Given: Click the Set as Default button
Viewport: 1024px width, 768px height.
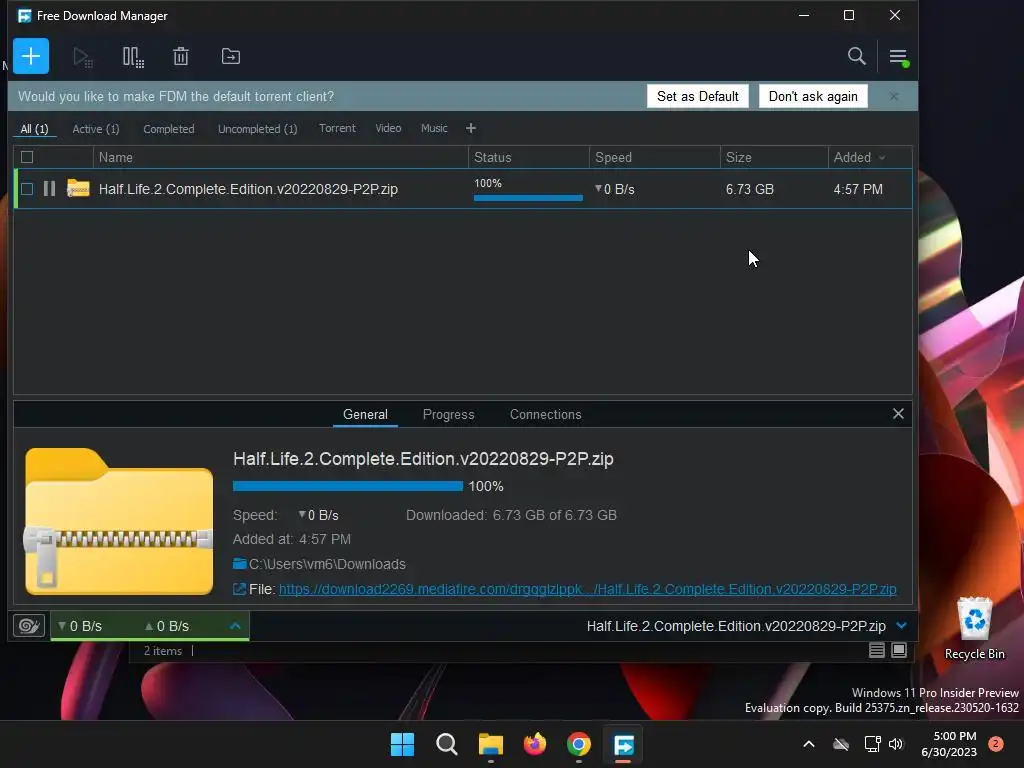Looking at the screenshot, I should pos(697,96).
